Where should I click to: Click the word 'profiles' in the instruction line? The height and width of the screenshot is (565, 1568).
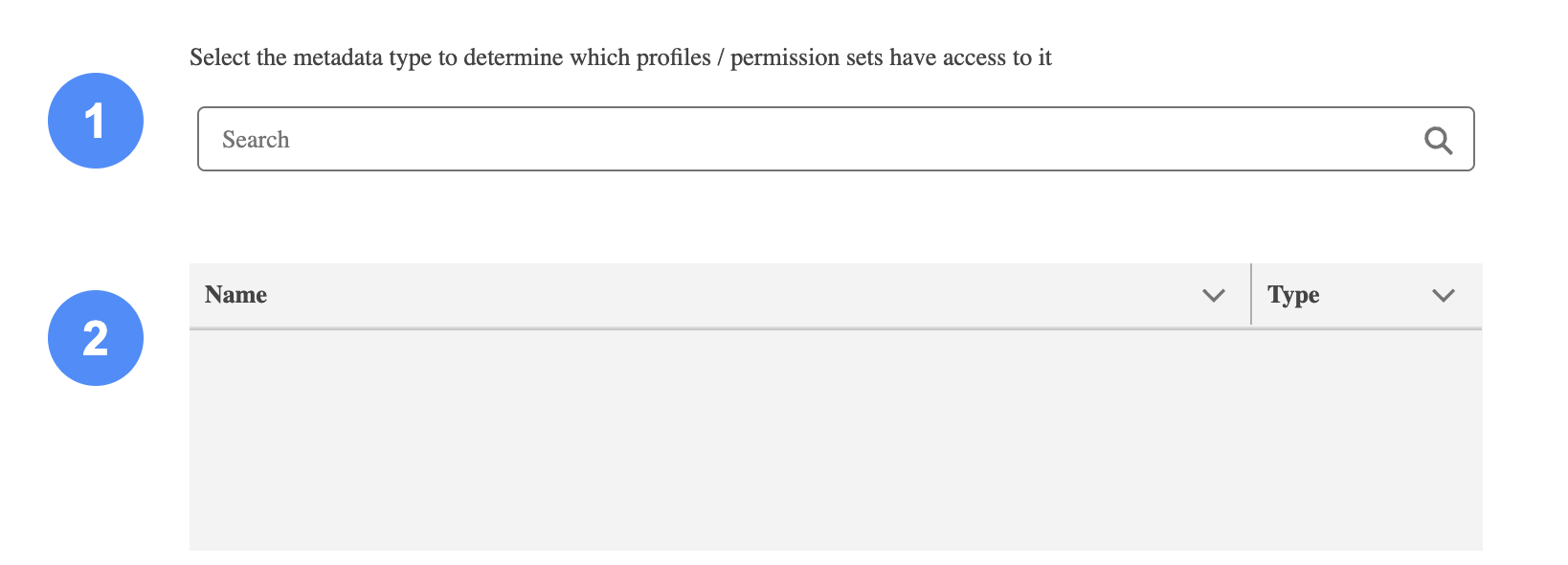[673, 57]
